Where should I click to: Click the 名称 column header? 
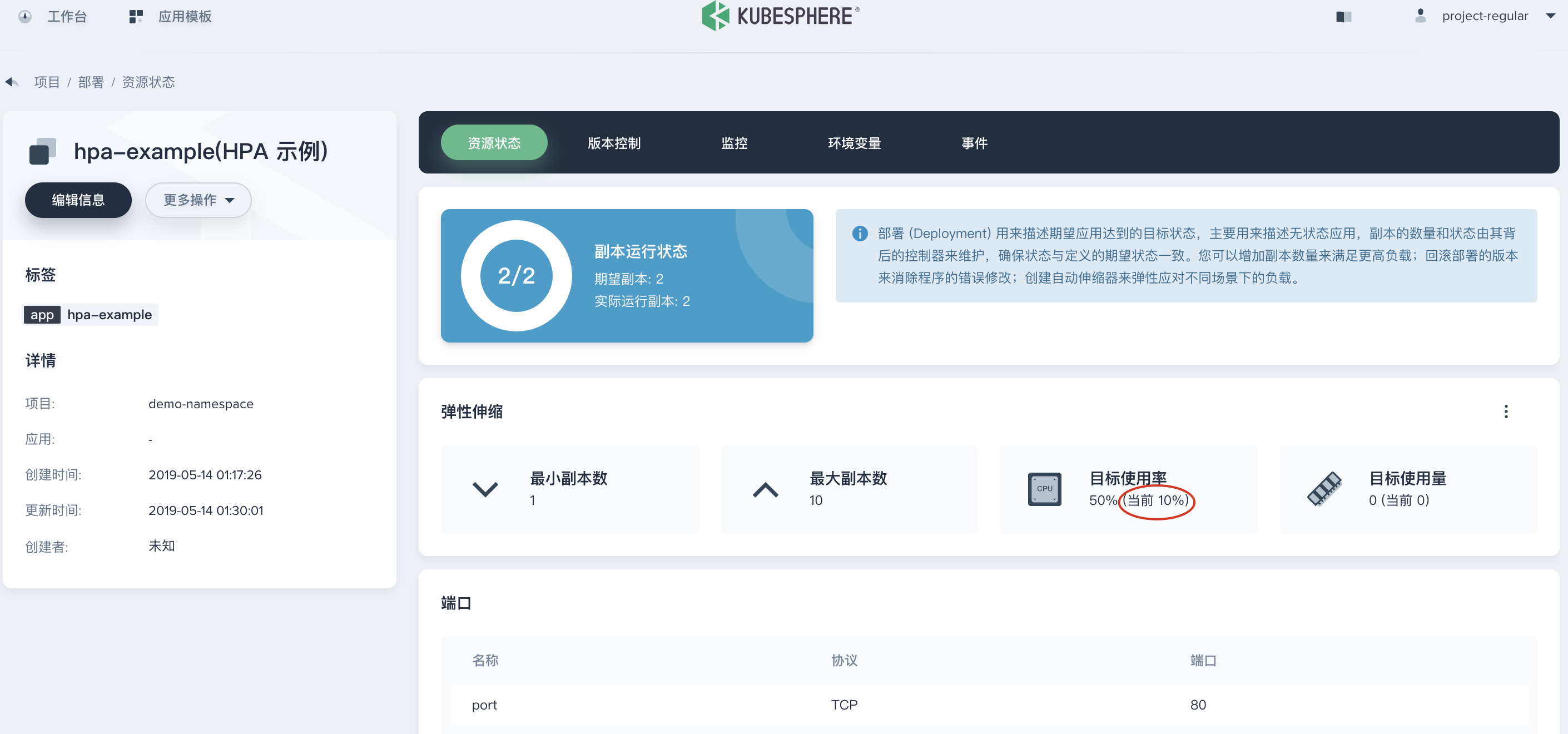[485, 661]
